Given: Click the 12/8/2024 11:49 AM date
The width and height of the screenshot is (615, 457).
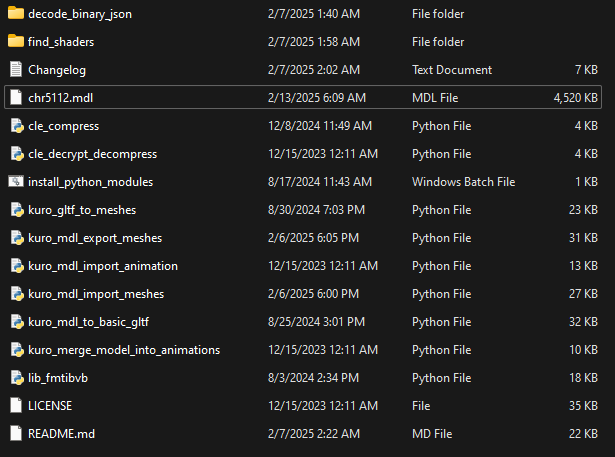Looking at the screenshot, I should tap(320, 126).
